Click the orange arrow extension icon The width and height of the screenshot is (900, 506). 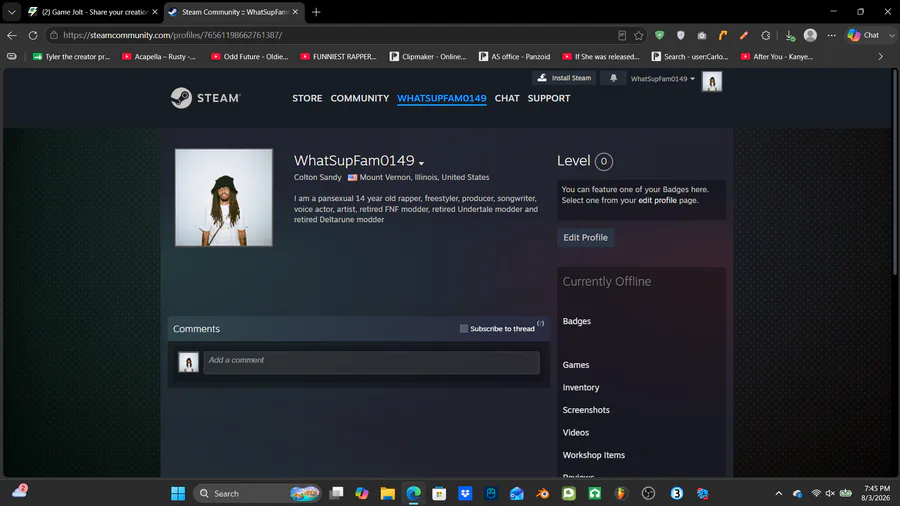pyautogui.click(x=723, y=36)
